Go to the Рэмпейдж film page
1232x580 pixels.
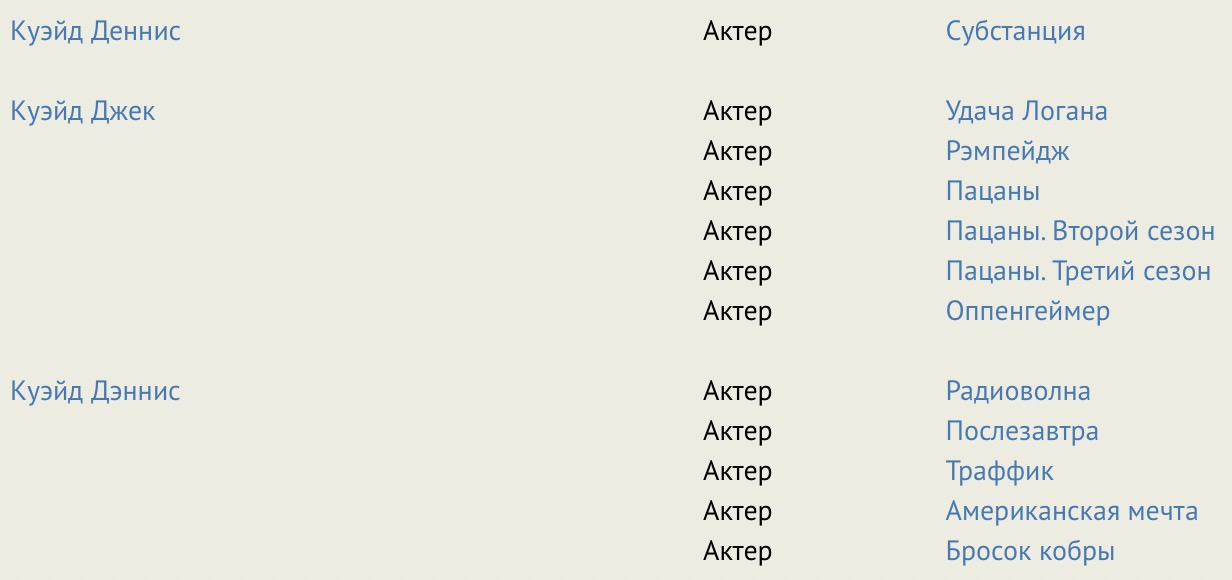pos(1007,151)
